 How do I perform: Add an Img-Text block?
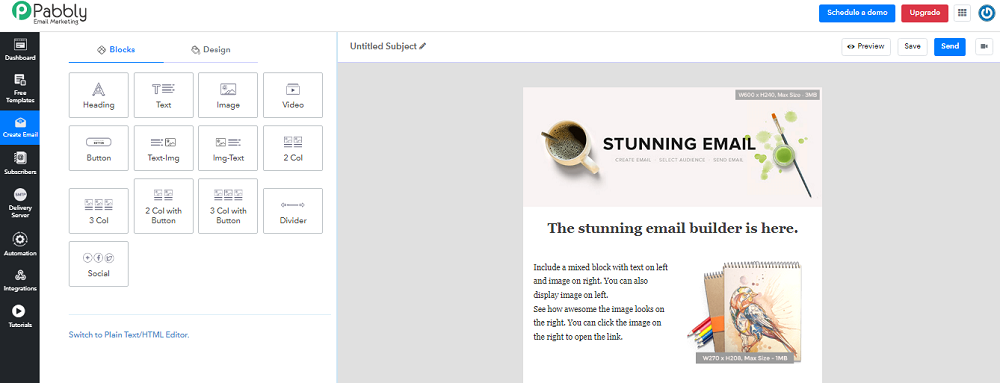click(228, 148)
